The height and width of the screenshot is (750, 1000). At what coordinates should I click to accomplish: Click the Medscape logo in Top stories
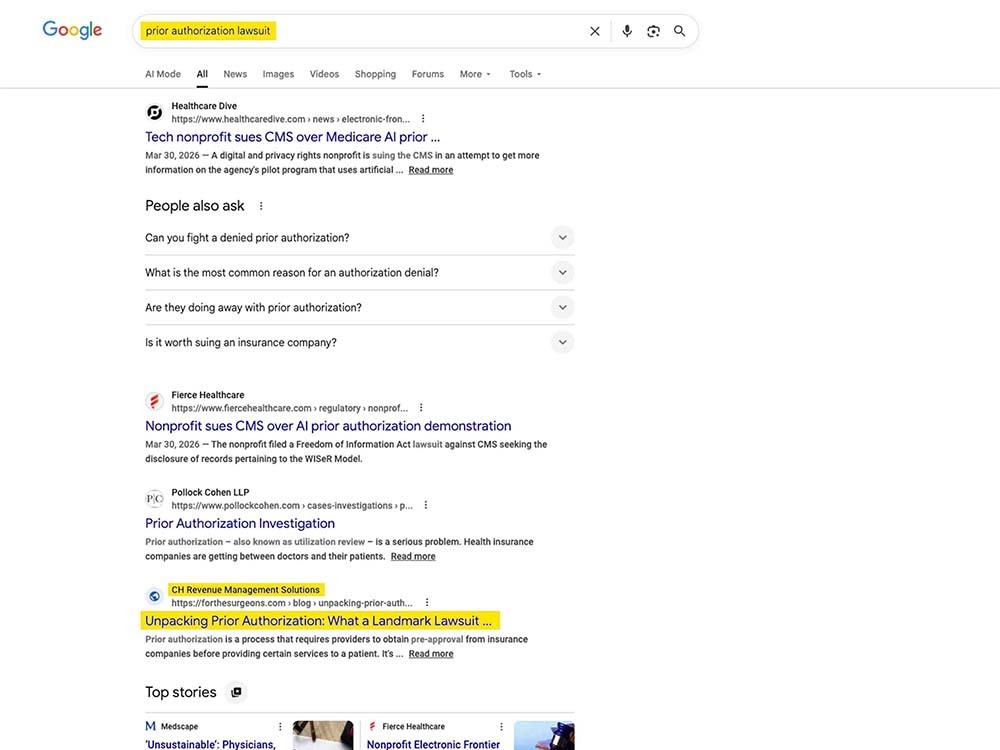151,726
